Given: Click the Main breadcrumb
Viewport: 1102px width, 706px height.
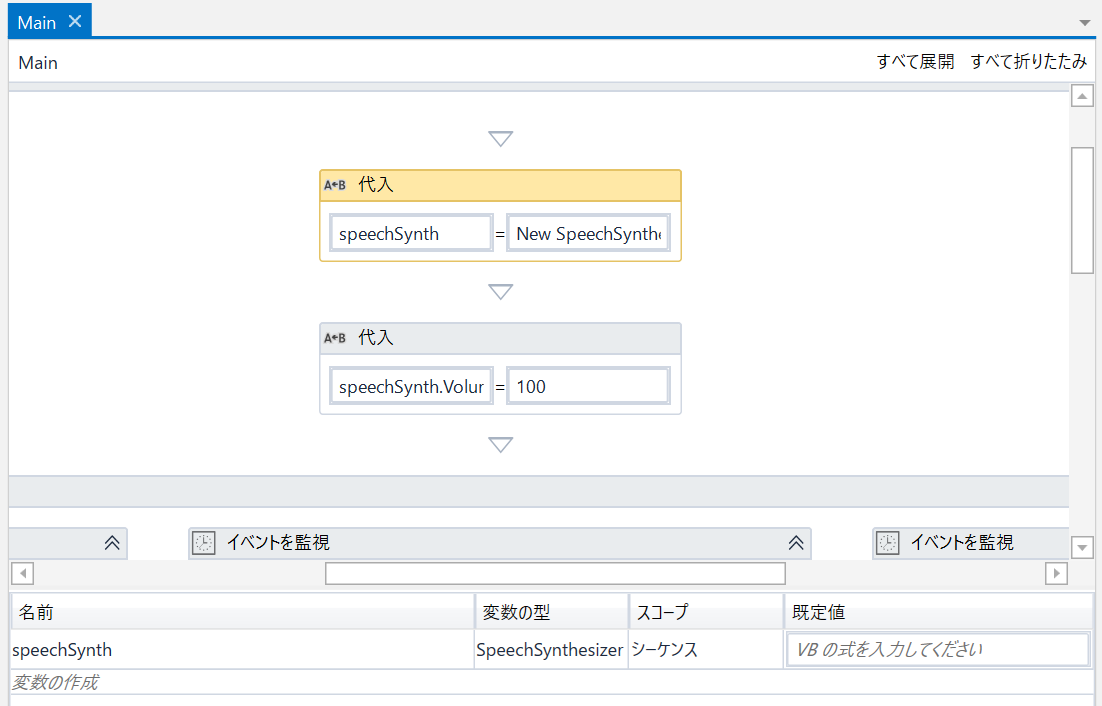Looking at the screenshot, I should [x=38, y=63].
